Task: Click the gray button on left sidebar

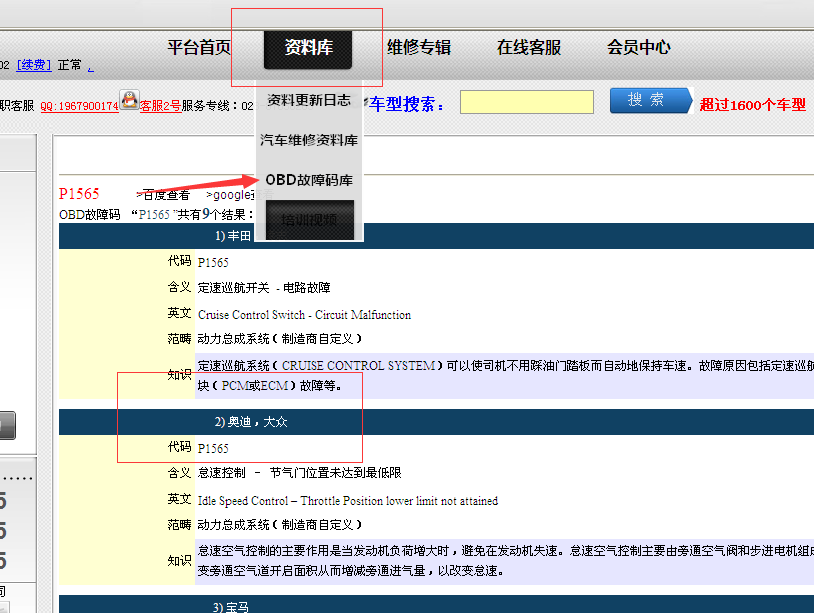Action: click(x=7, y=426)
